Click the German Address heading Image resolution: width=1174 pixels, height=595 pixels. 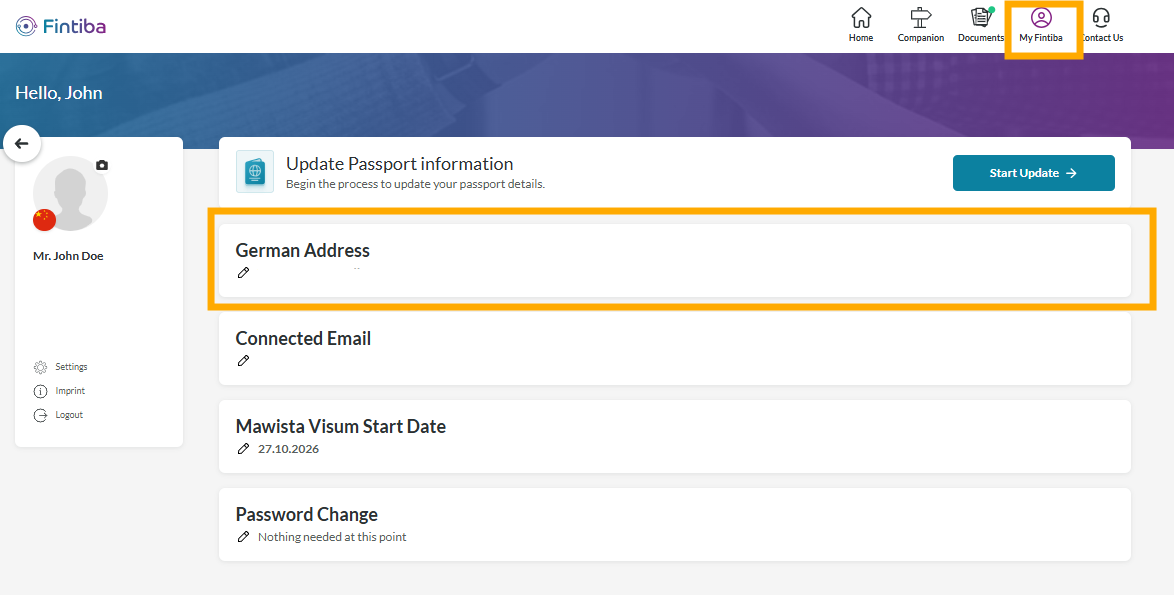point(302,250)
